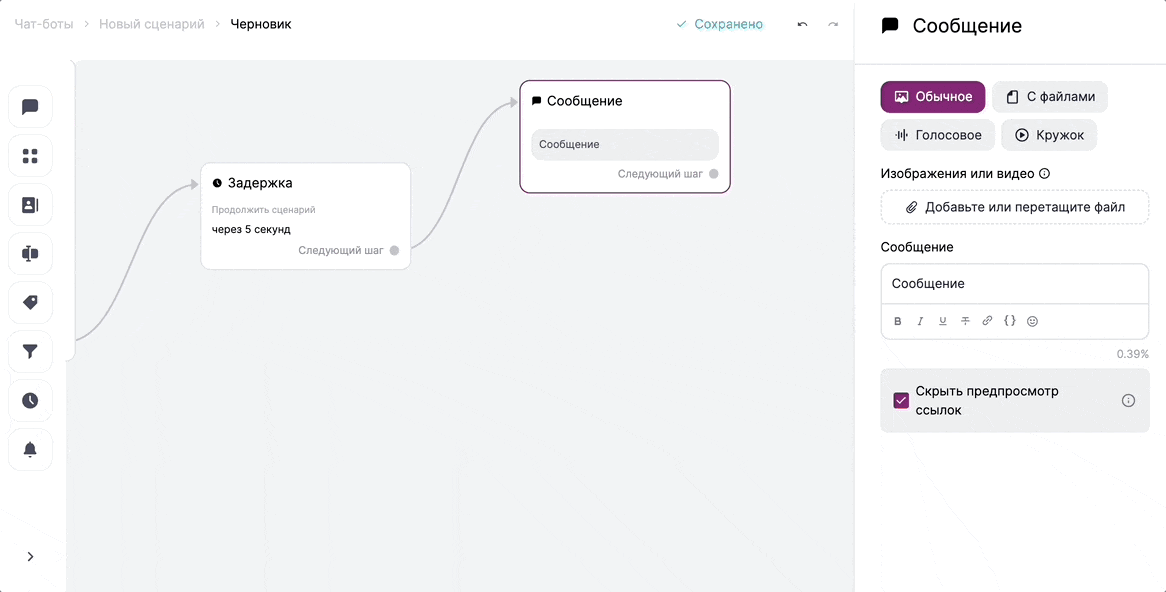Focus the Сообщение text field

tap(1015, 284)
